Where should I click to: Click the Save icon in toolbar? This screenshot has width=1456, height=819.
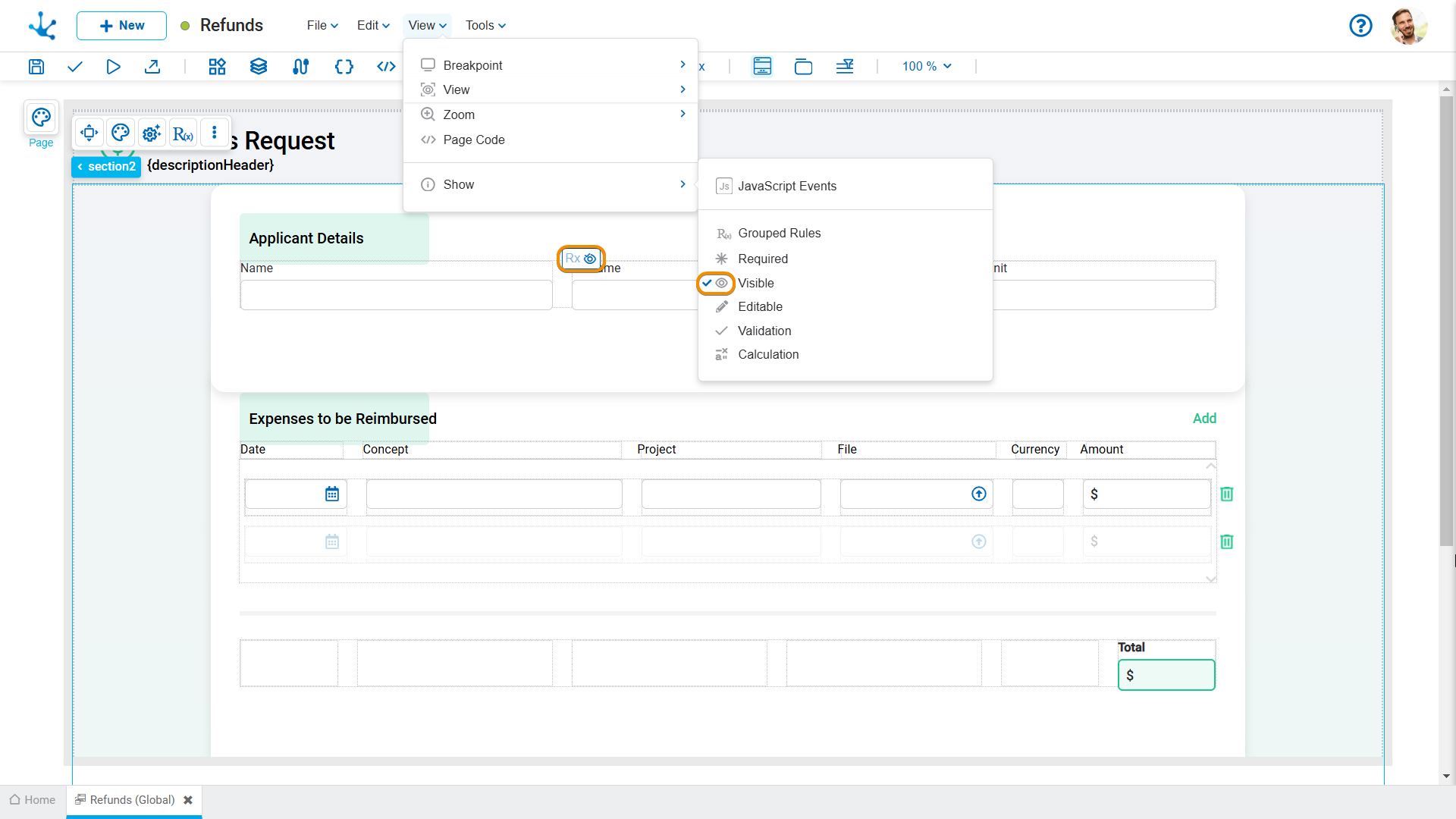[x=36, y=67]
